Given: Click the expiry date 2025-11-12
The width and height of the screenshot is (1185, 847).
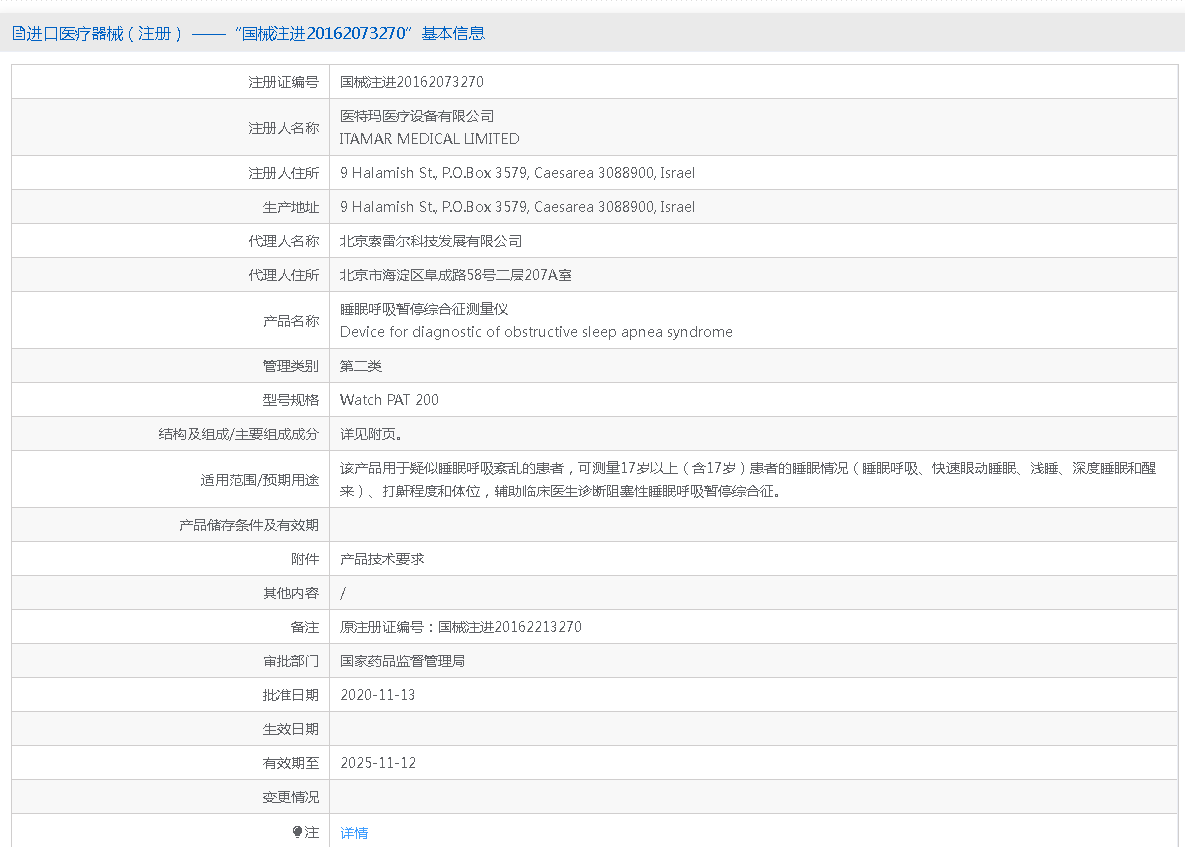Looking at the screenshot, I should pos(377,763).
